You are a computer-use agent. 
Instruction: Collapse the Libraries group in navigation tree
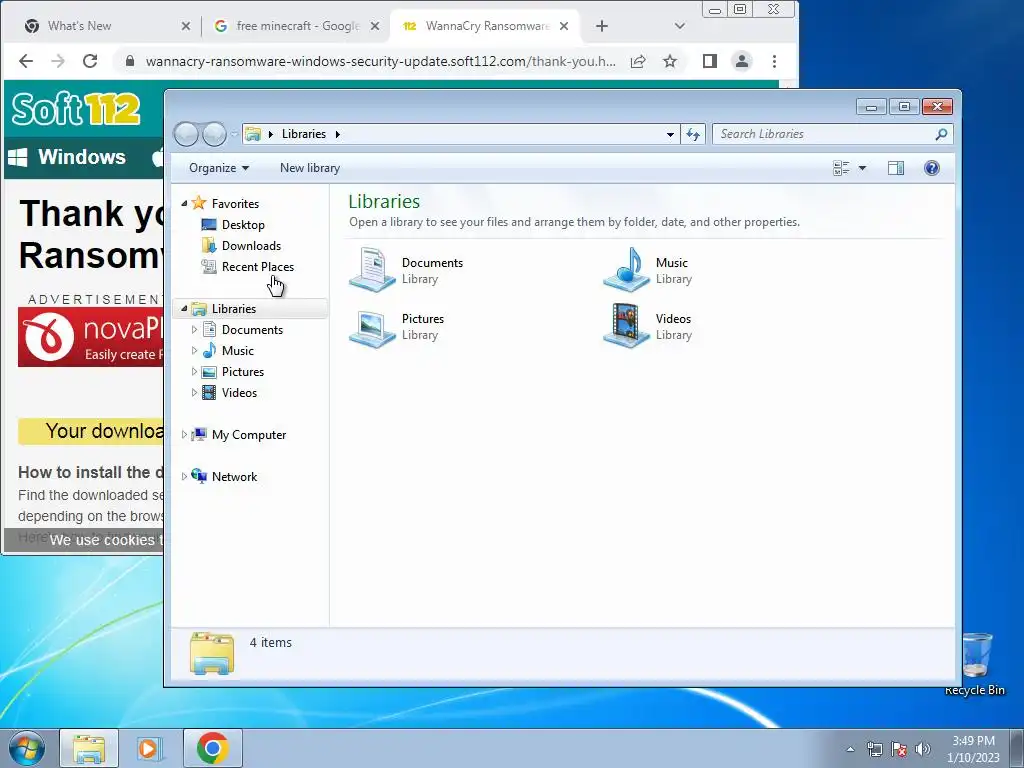(x=184, y=309)
